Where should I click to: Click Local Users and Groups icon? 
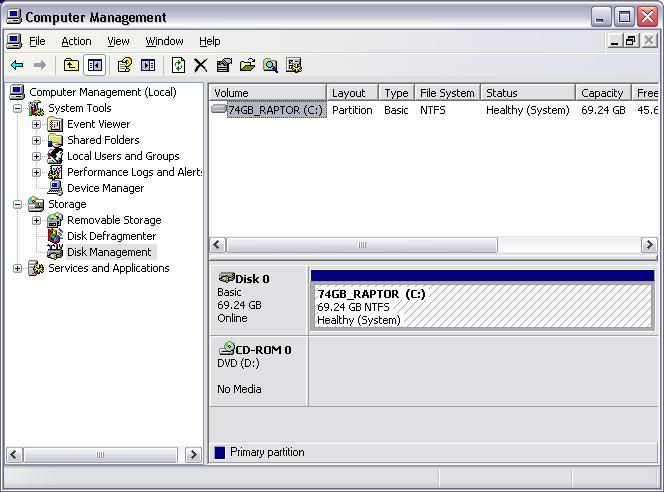(x=55, y=156)
